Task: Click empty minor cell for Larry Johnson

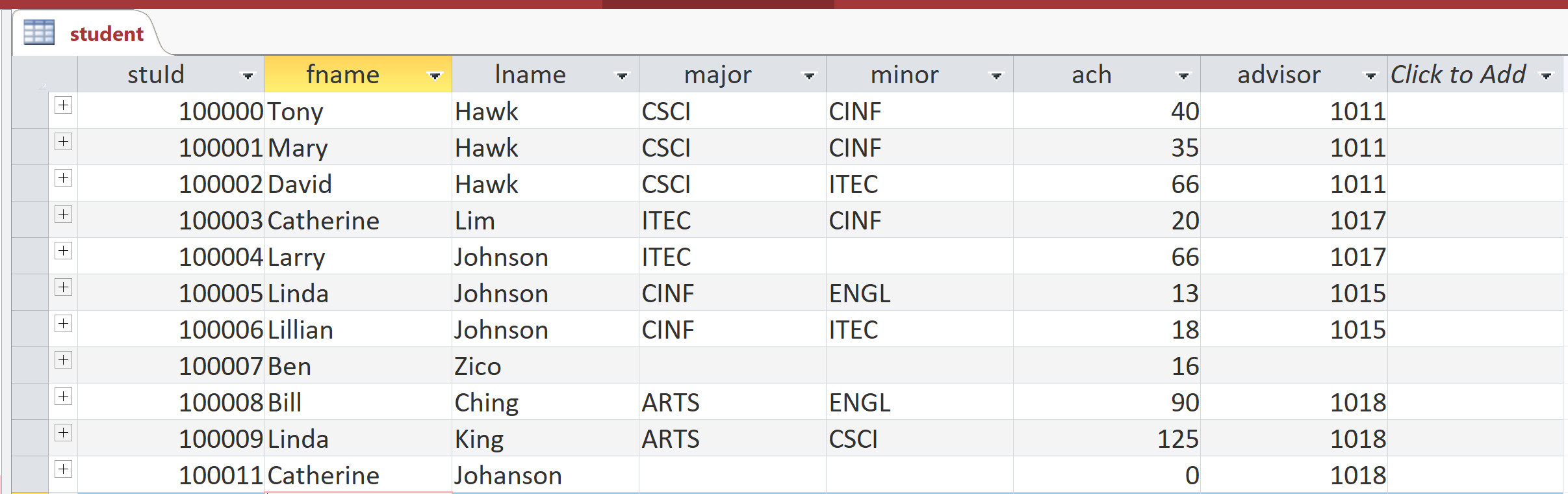Action: [919, 256]
